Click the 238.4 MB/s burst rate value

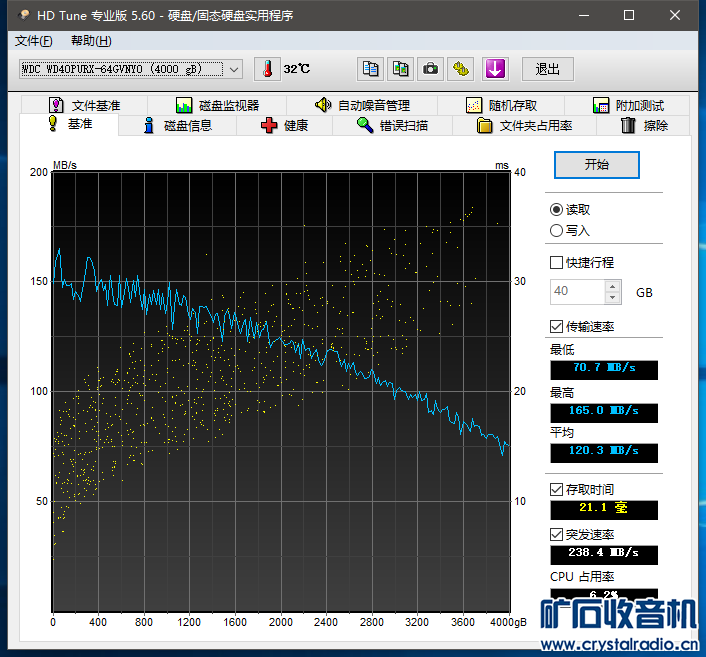tap(604, 555)
